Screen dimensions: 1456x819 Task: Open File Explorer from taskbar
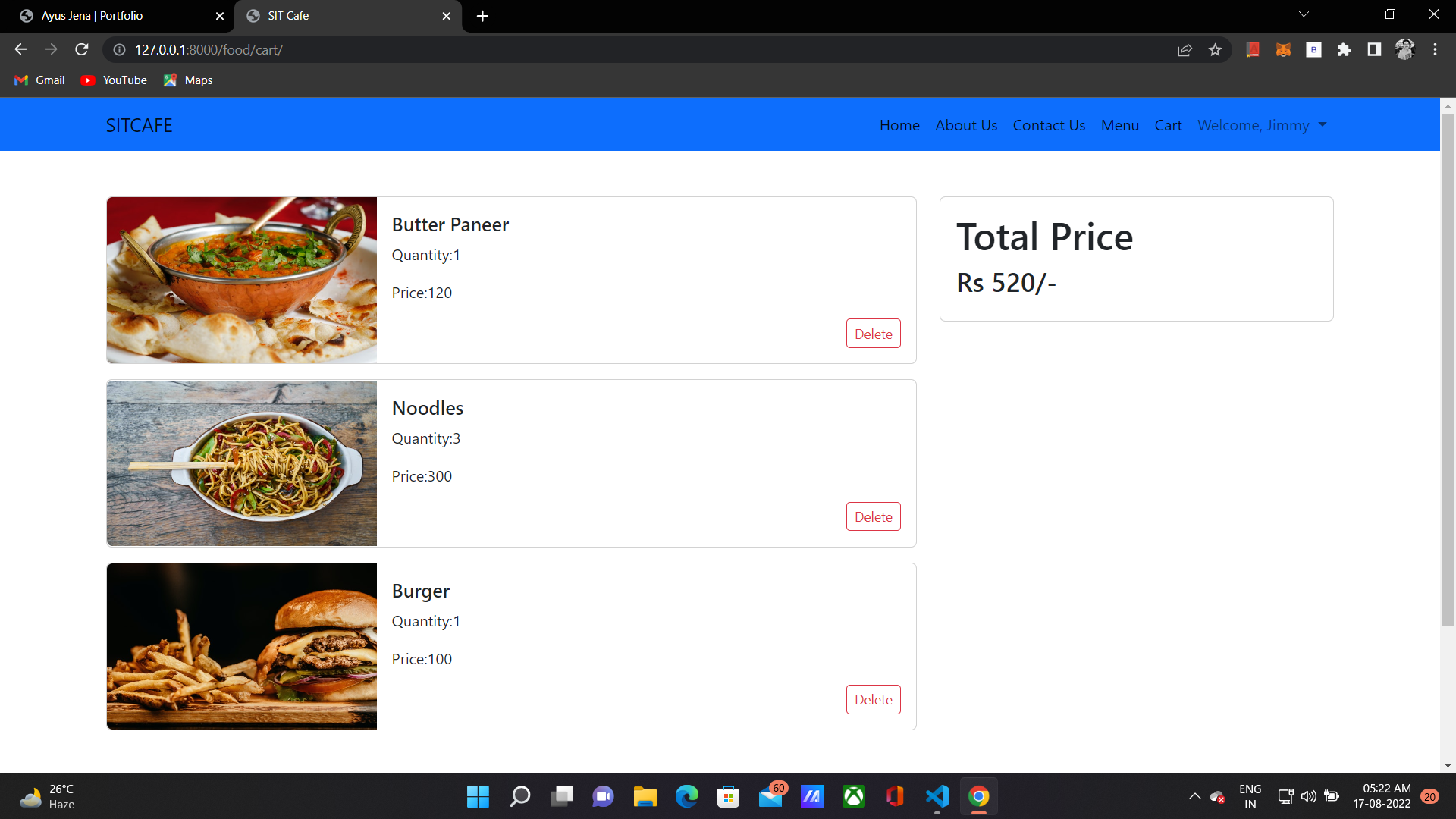coord(645,797)
